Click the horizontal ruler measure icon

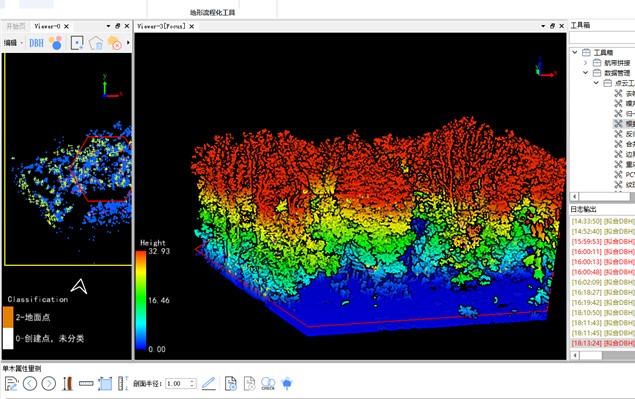click(86, 383)
